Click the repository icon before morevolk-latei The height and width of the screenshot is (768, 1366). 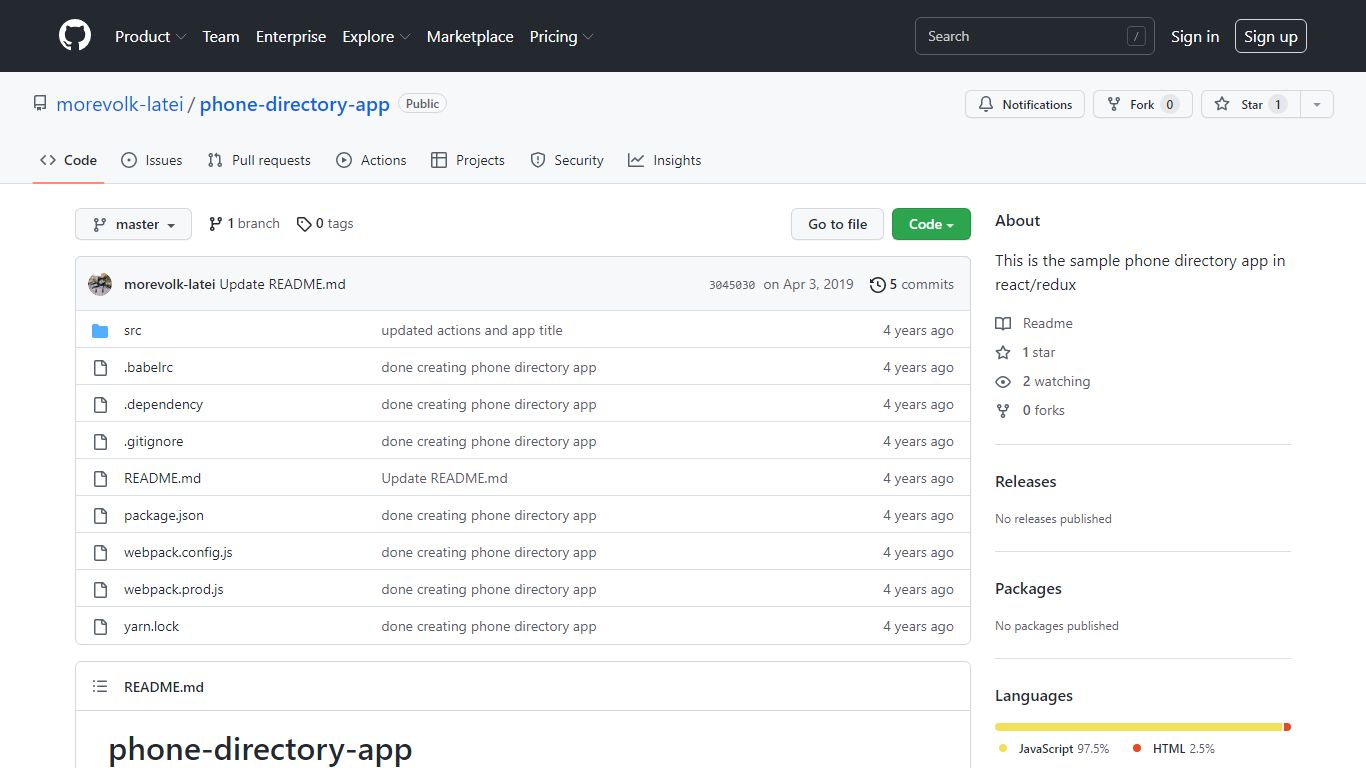coord(40,103)
